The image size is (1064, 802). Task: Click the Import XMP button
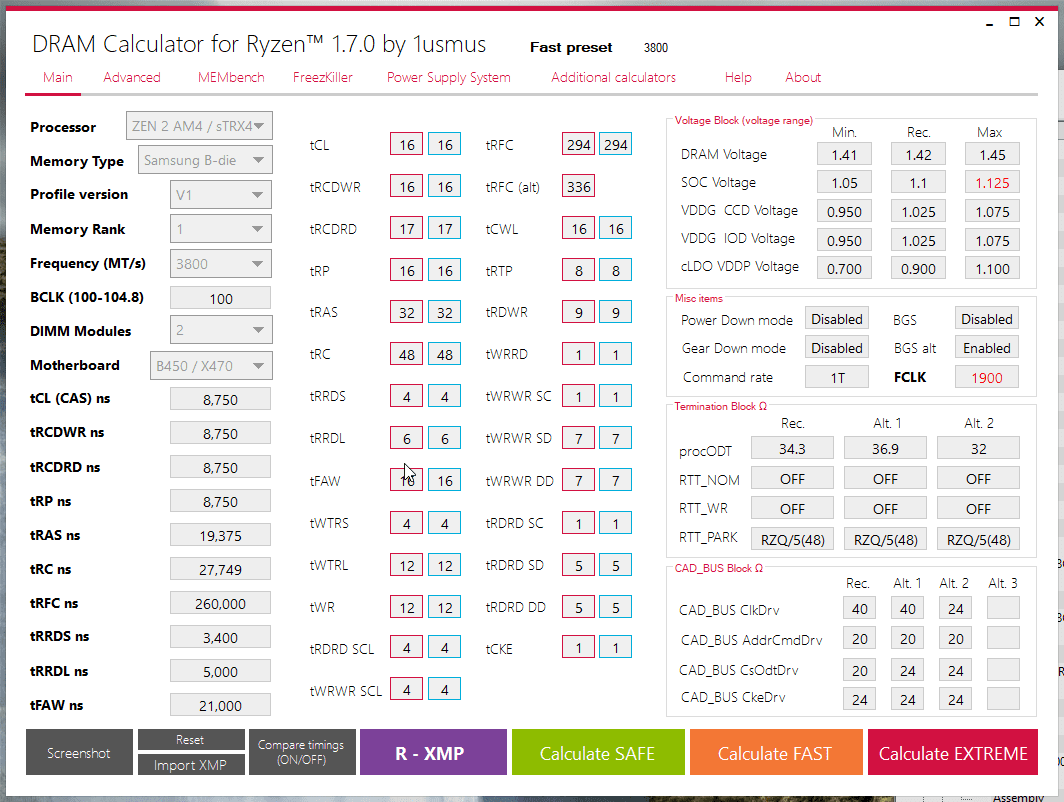coord(191,765)
